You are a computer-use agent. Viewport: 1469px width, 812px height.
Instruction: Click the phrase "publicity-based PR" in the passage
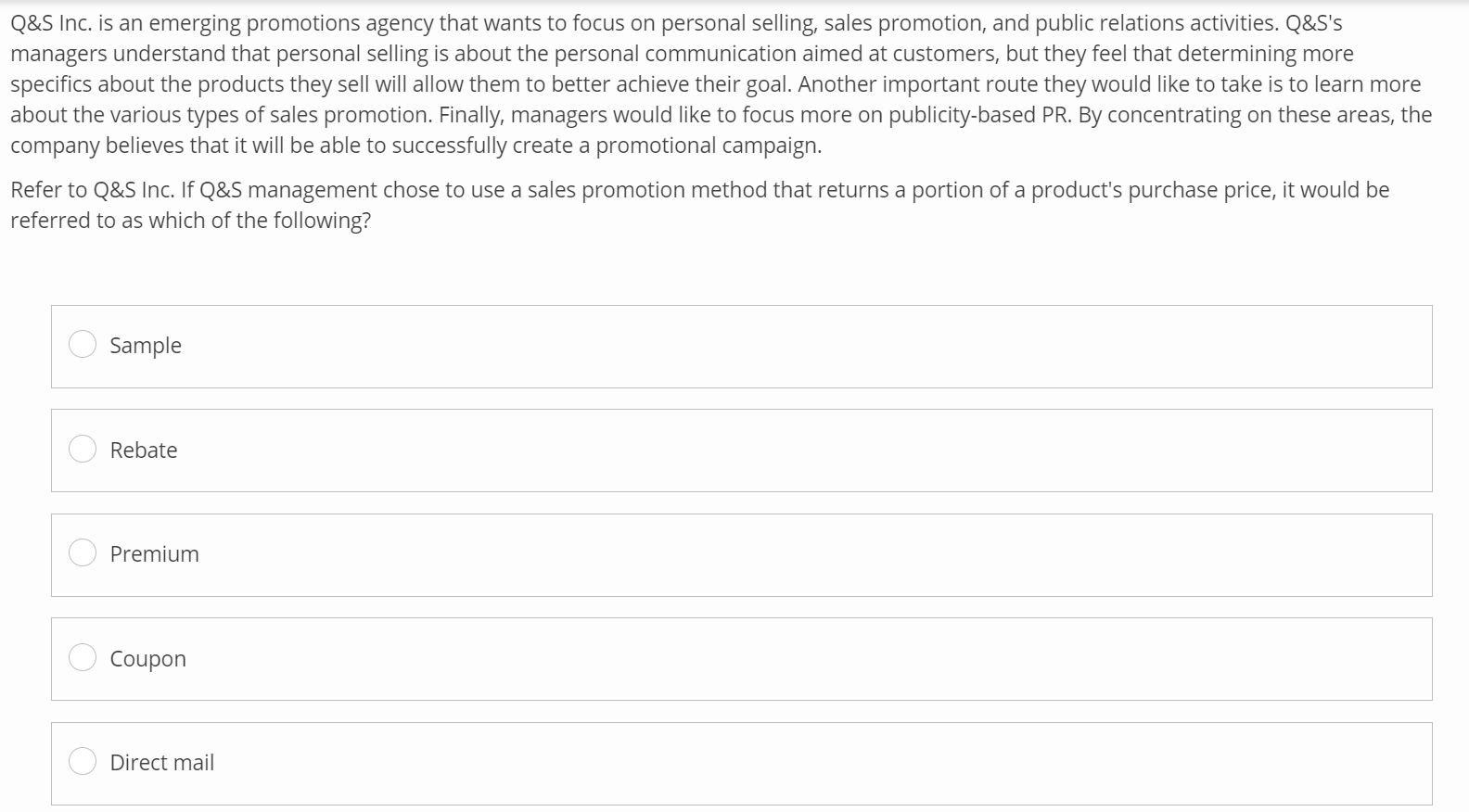click(x=981, y=115)
